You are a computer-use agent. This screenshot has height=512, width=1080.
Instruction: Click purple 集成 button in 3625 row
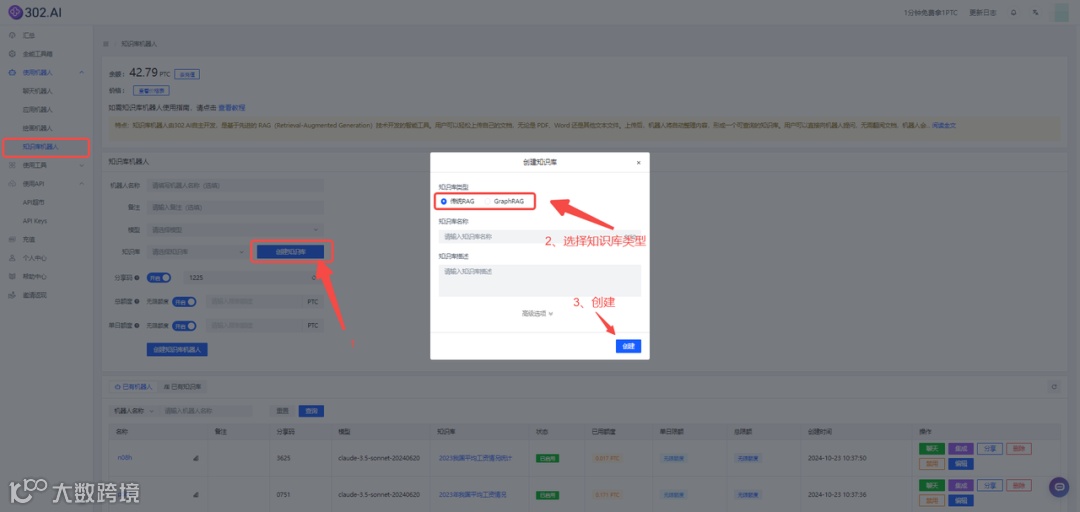[x=961, y=449]
